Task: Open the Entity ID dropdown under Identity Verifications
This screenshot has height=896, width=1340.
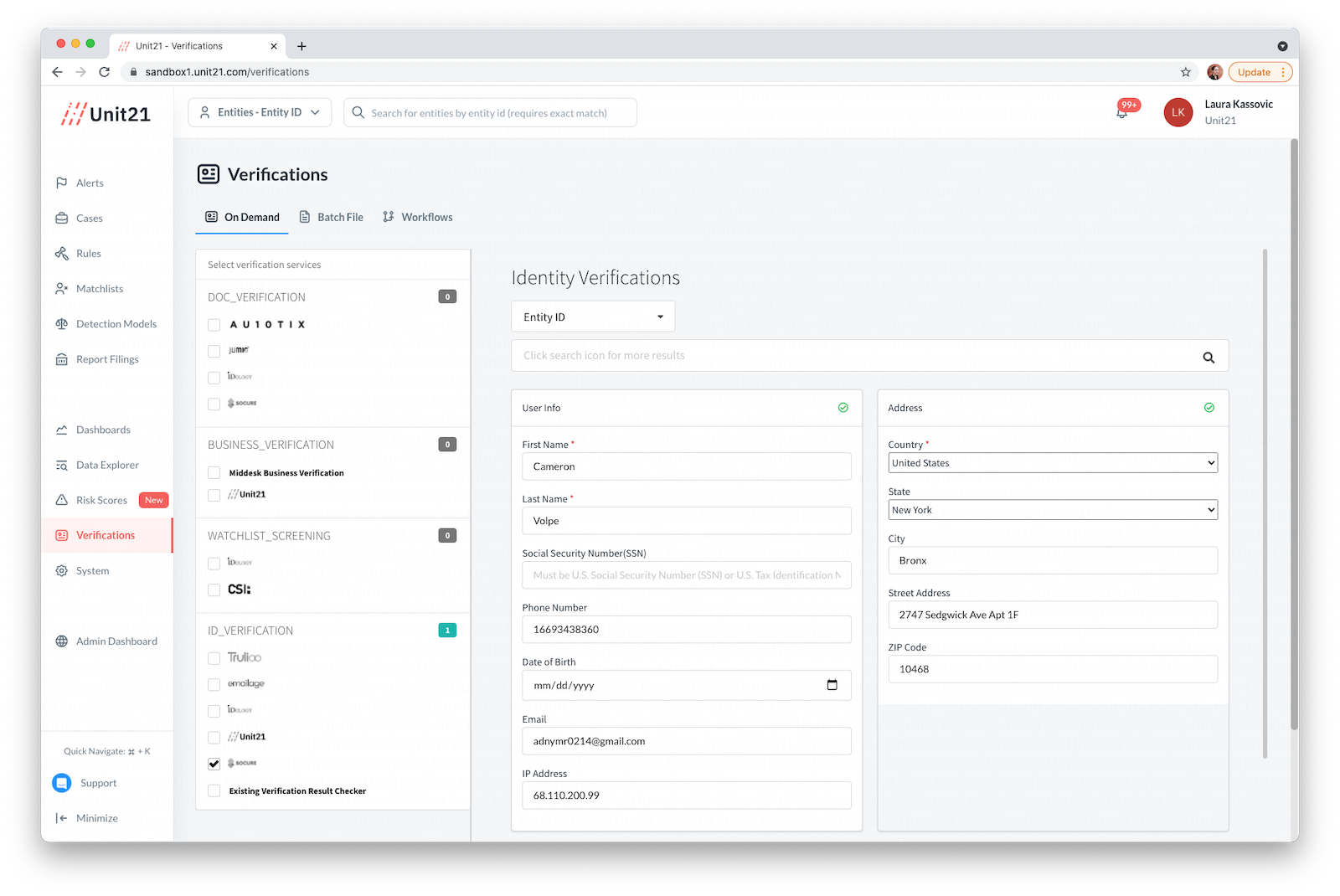Action: pyautogui.click(x=593, y=317)
